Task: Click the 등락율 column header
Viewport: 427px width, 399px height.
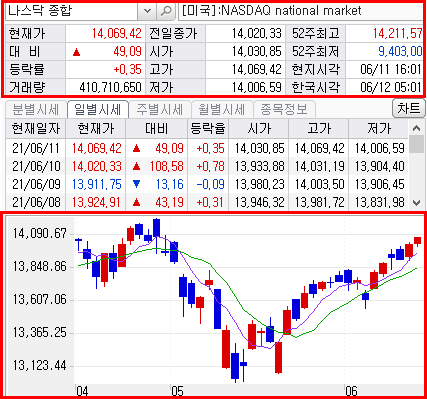Action: (208, 129)
